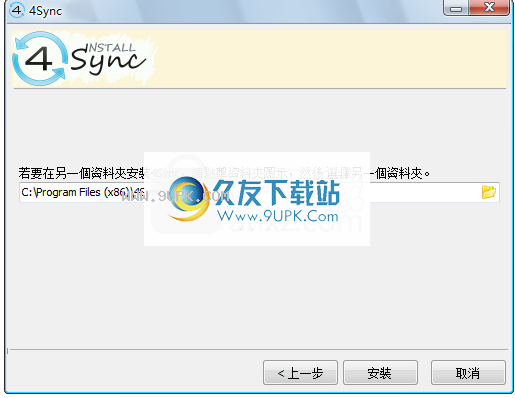
Task: Minimize the 4Sync installer window
Action: point(456,8)
